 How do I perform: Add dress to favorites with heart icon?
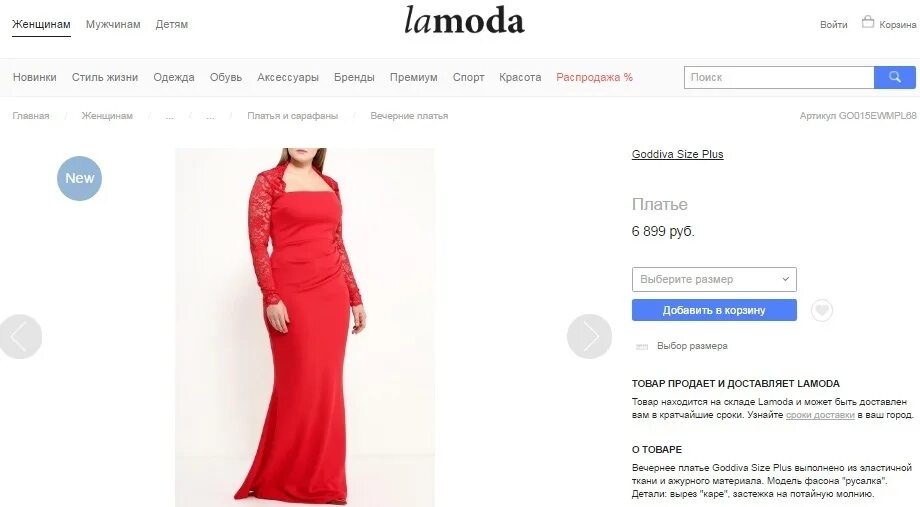click(821, 310)
